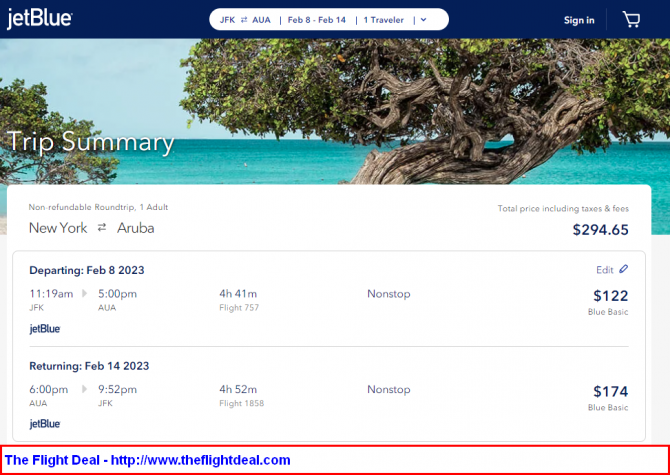The width and height of the screenshot is (670, 475).
Task: Expand the trip search dropdown chevron
Action: 423,20
